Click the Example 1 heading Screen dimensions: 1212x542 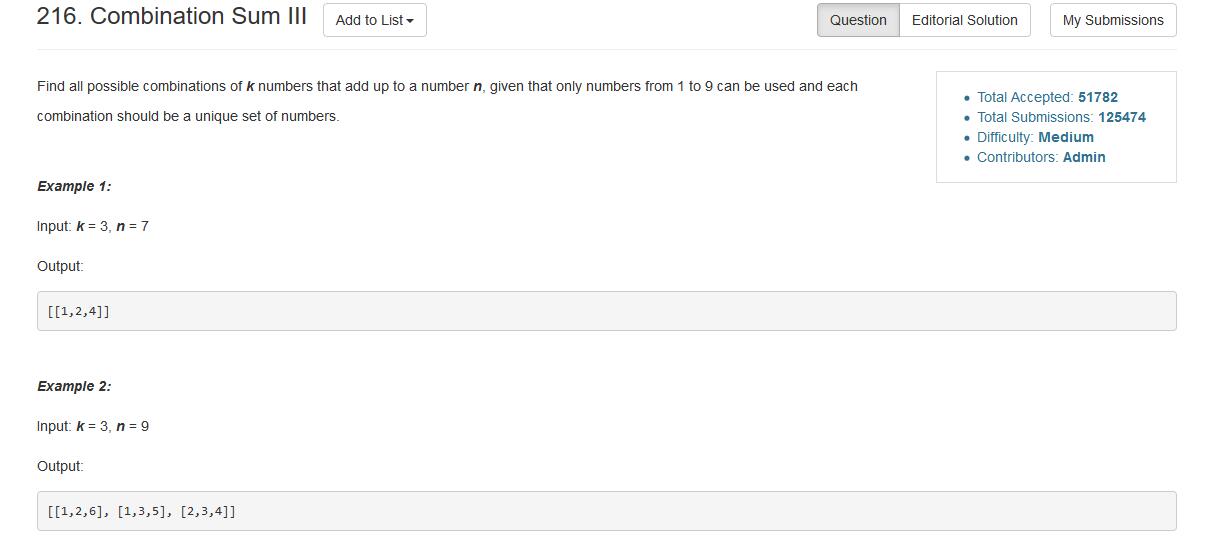[x=74, y=186]
